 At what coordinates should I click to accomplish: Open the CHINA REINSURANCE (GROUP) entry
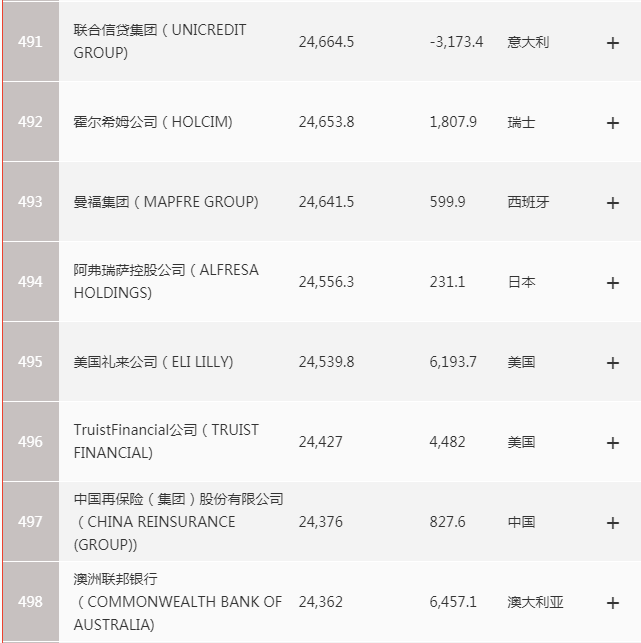178,522
